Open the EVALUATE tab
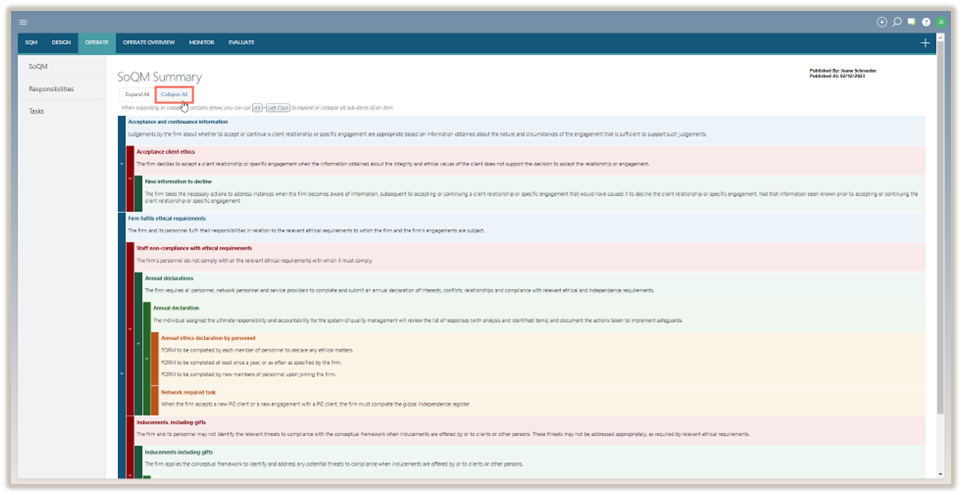The width and height of the screenshot is (962, 495). coord(241,42)
